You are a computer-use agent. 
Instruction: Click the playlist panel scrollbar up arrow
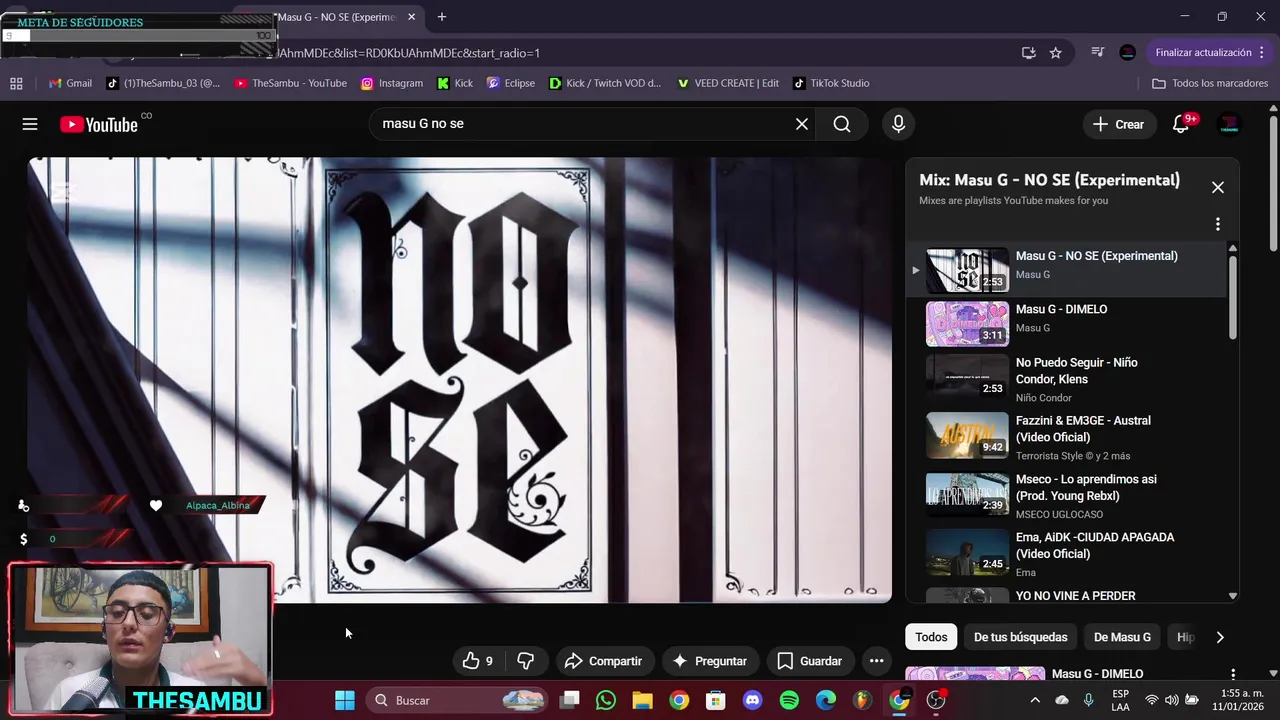[x=1233, y=248]
